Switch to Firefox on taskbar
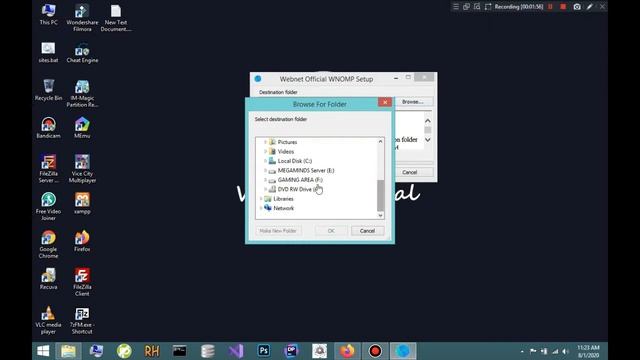 click(x=347, y=351)
